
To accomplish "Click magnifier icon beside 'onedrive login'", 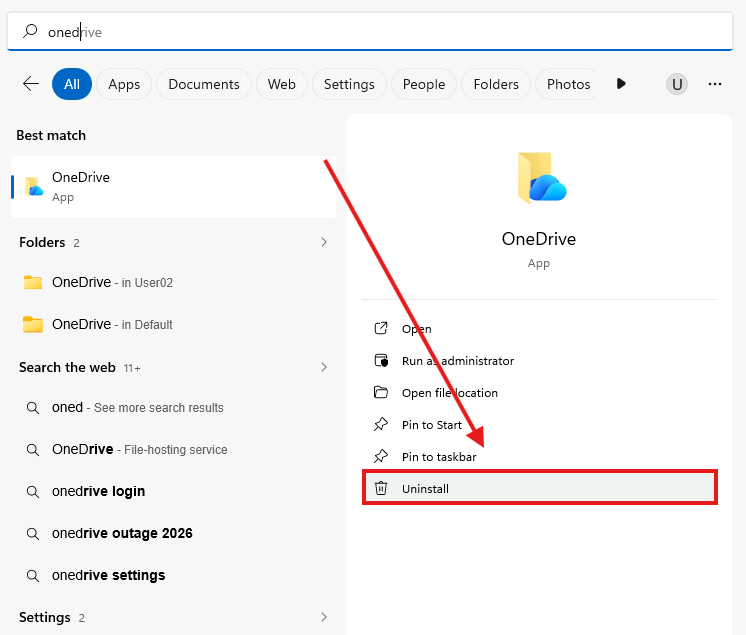I will click(x=32, y=491).
